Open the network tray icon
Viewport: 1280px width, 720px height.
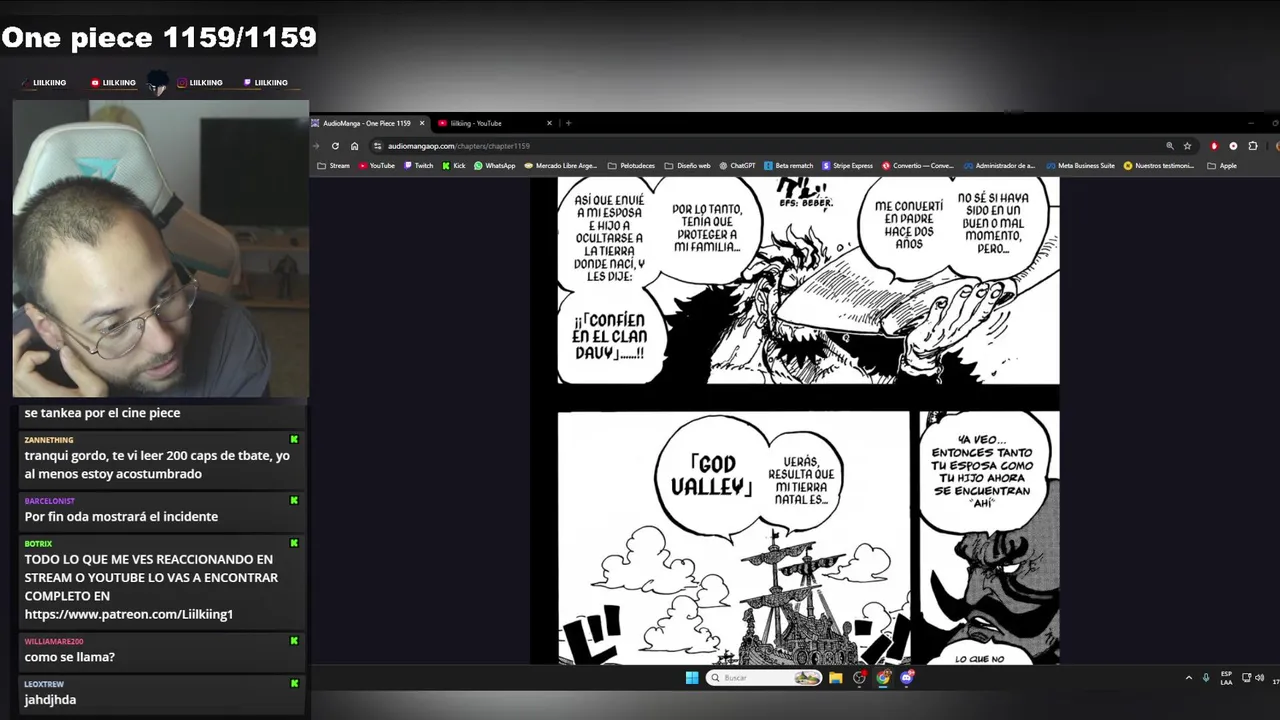[1246, 678]
